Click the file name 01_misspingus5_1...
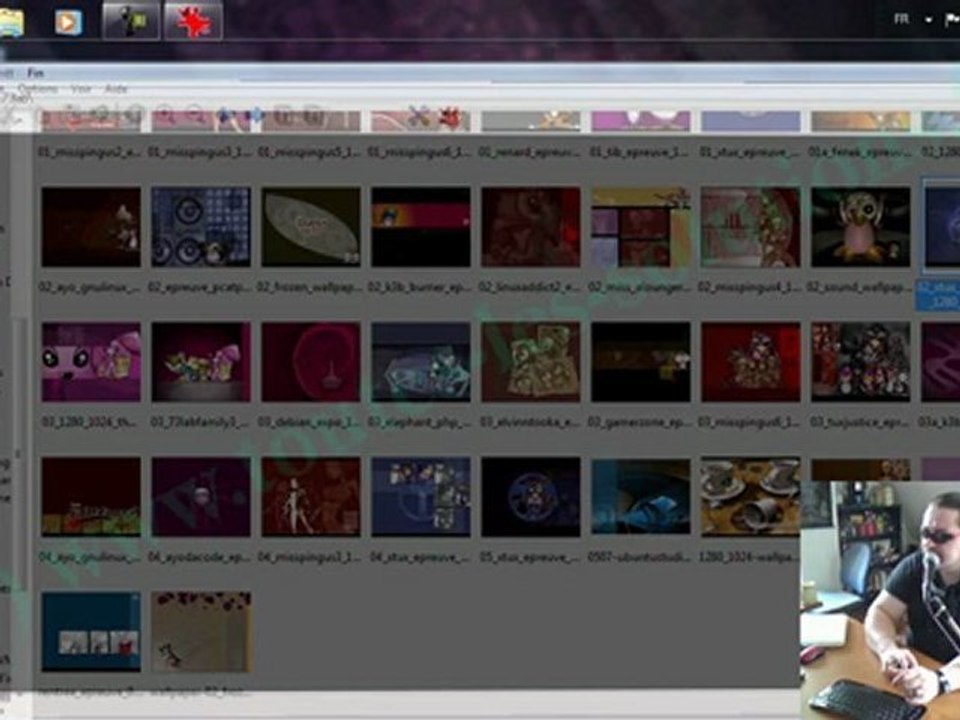This screenshot has width=960, height=720. coord(309,152)
